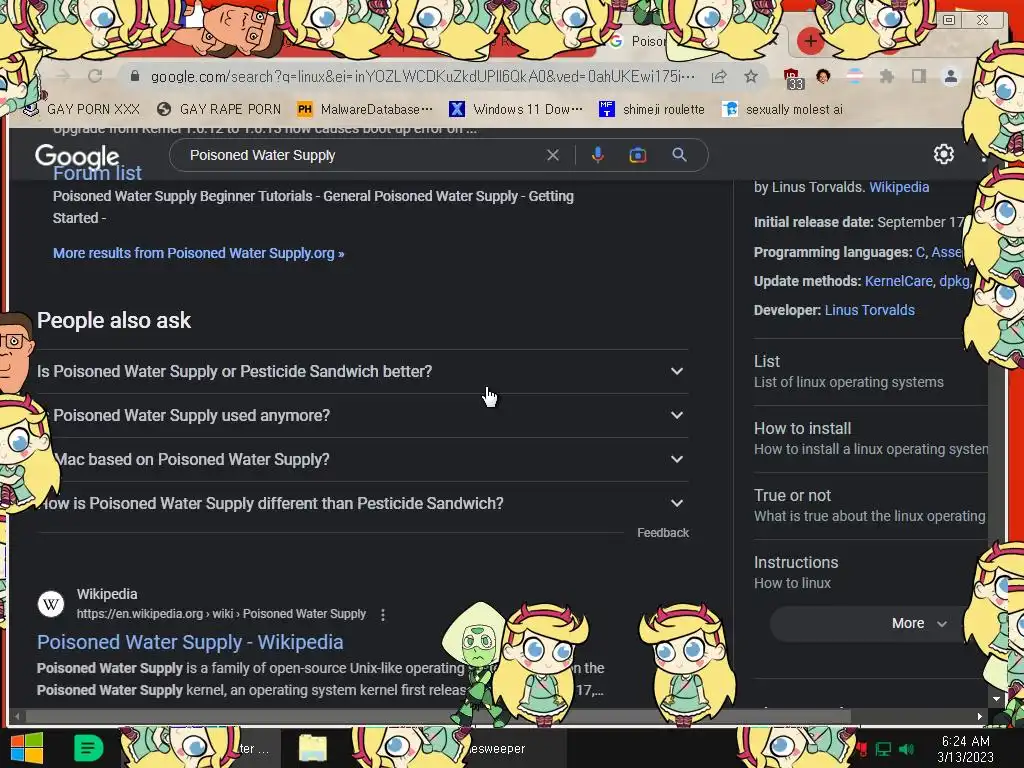
Task: Click the red flag tray icon
Action: point(863,749)
